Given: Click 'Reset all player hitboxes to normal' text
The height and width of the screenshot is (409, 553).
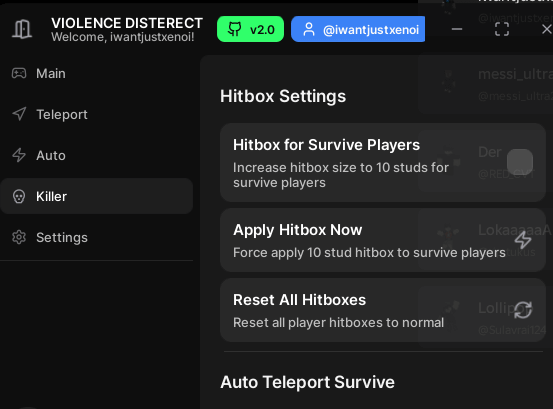Looking at the screenshot, I should tap(338, 323).
